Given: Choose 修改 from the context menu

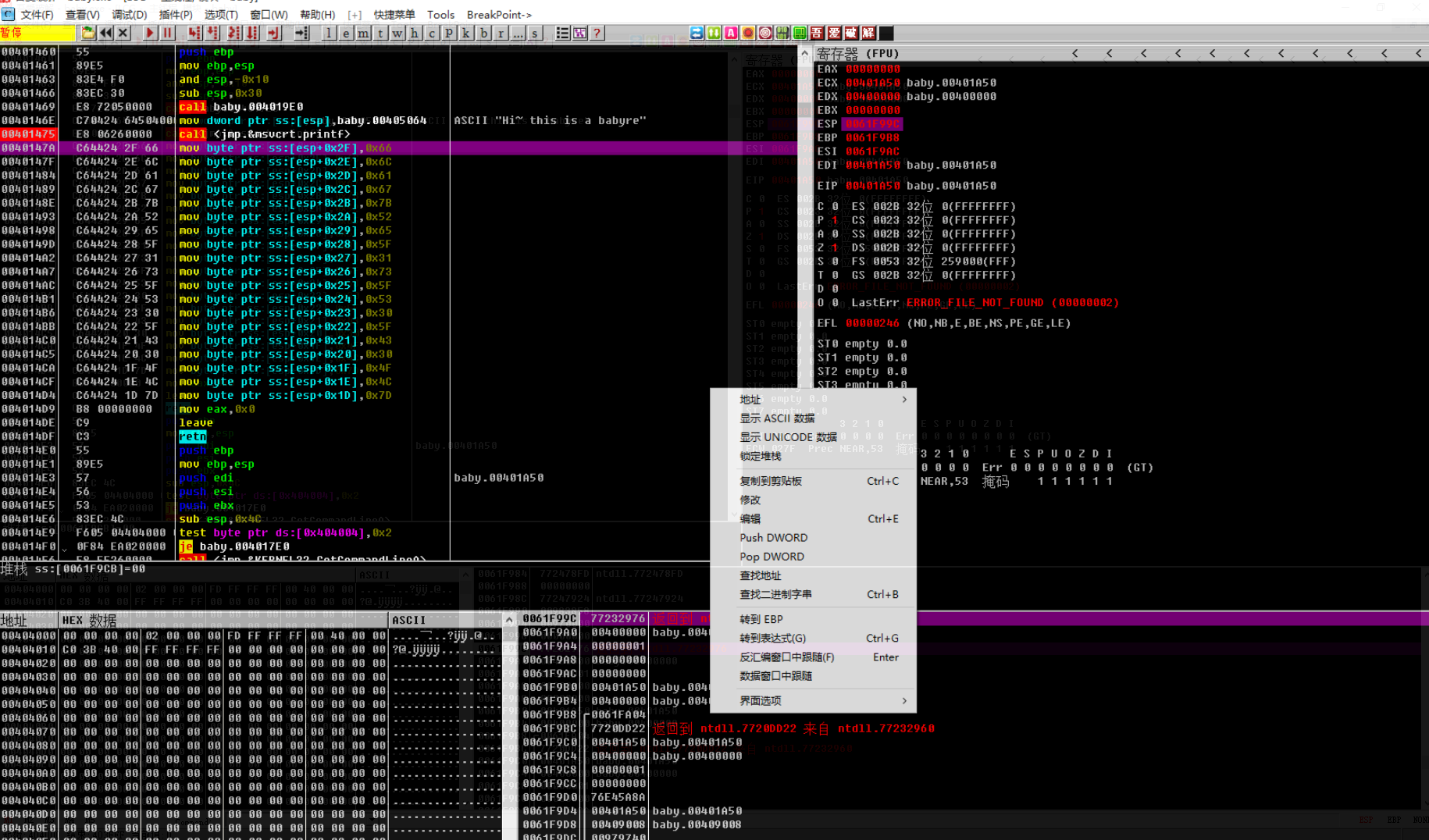Looking at the screenshot, I should click(813, 500).
